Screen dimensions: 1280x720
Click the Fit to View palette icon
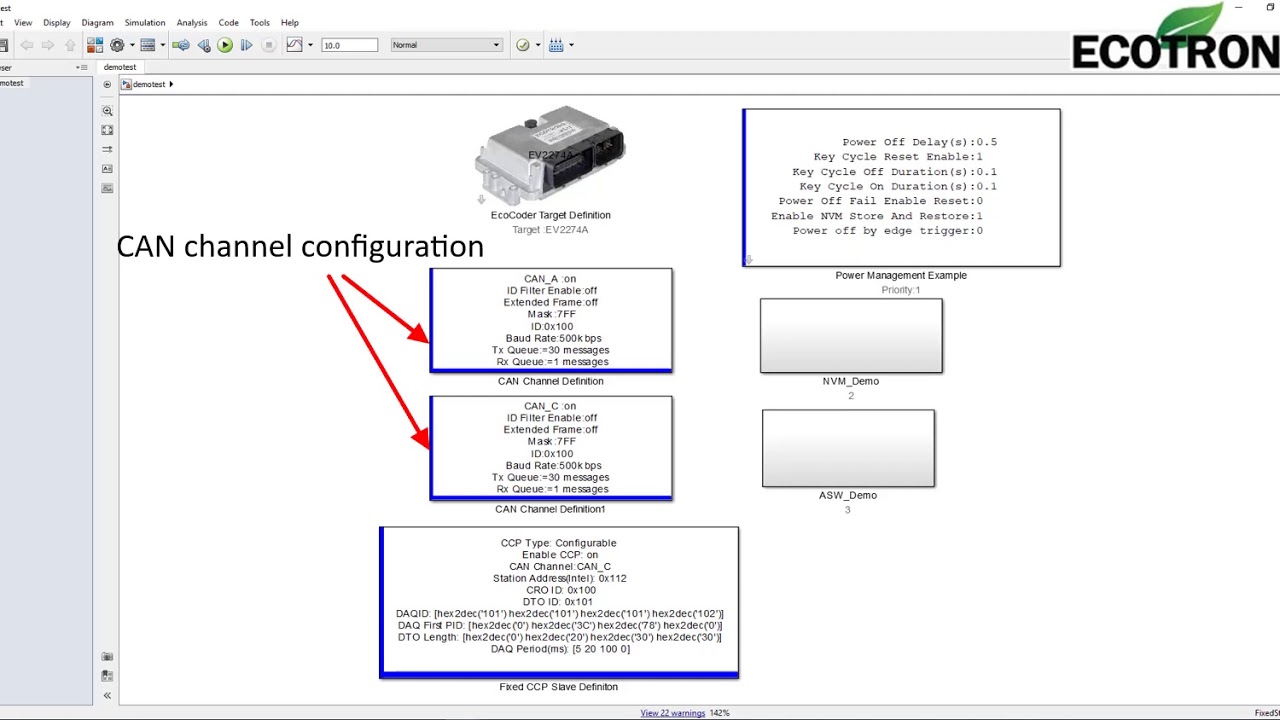pyautogui.click(x=107, y=130)
